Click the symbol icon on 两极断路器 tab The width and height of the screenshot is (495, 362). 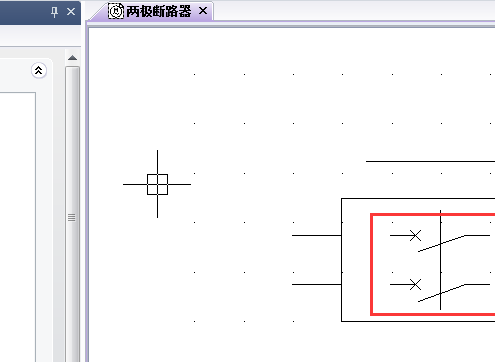(x=116, y=11)
